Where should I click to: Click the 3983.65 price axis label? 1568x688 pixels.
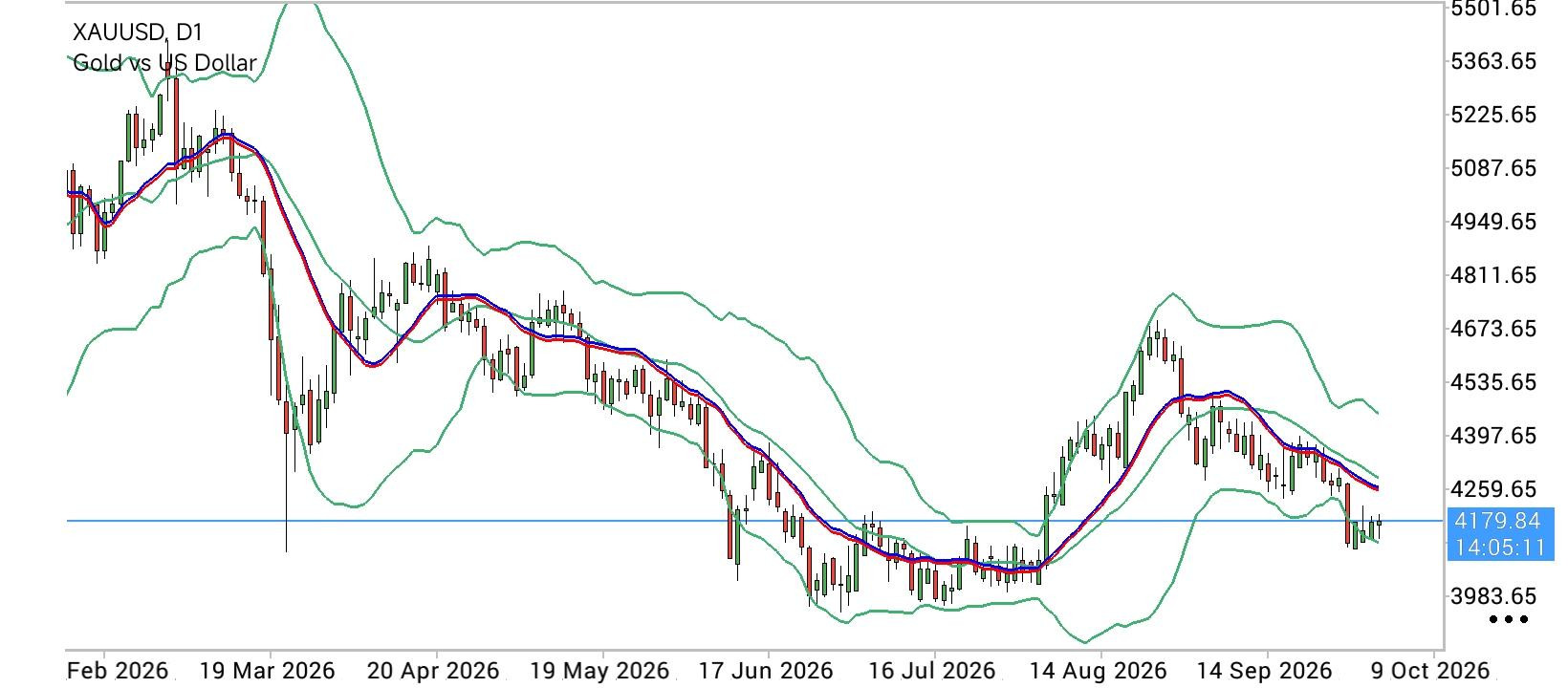click(x=1493, y=596)
